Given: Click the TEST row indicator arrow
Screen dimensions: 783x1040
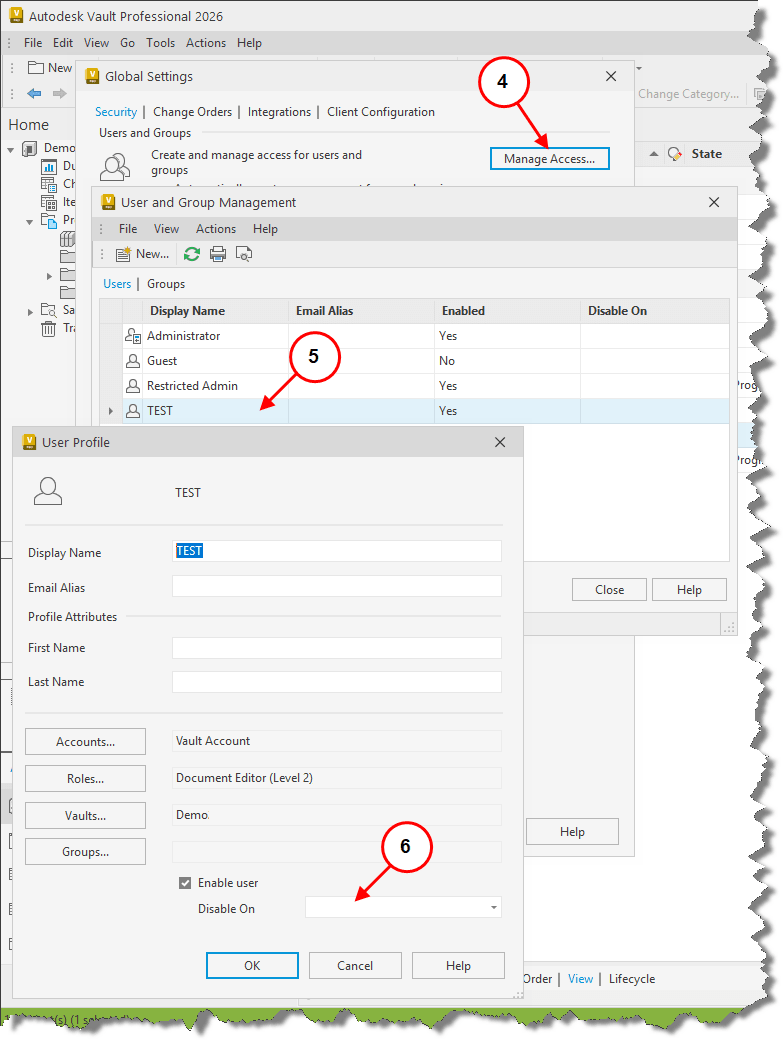Looking at the screenshot, I should tap(111, 411).
